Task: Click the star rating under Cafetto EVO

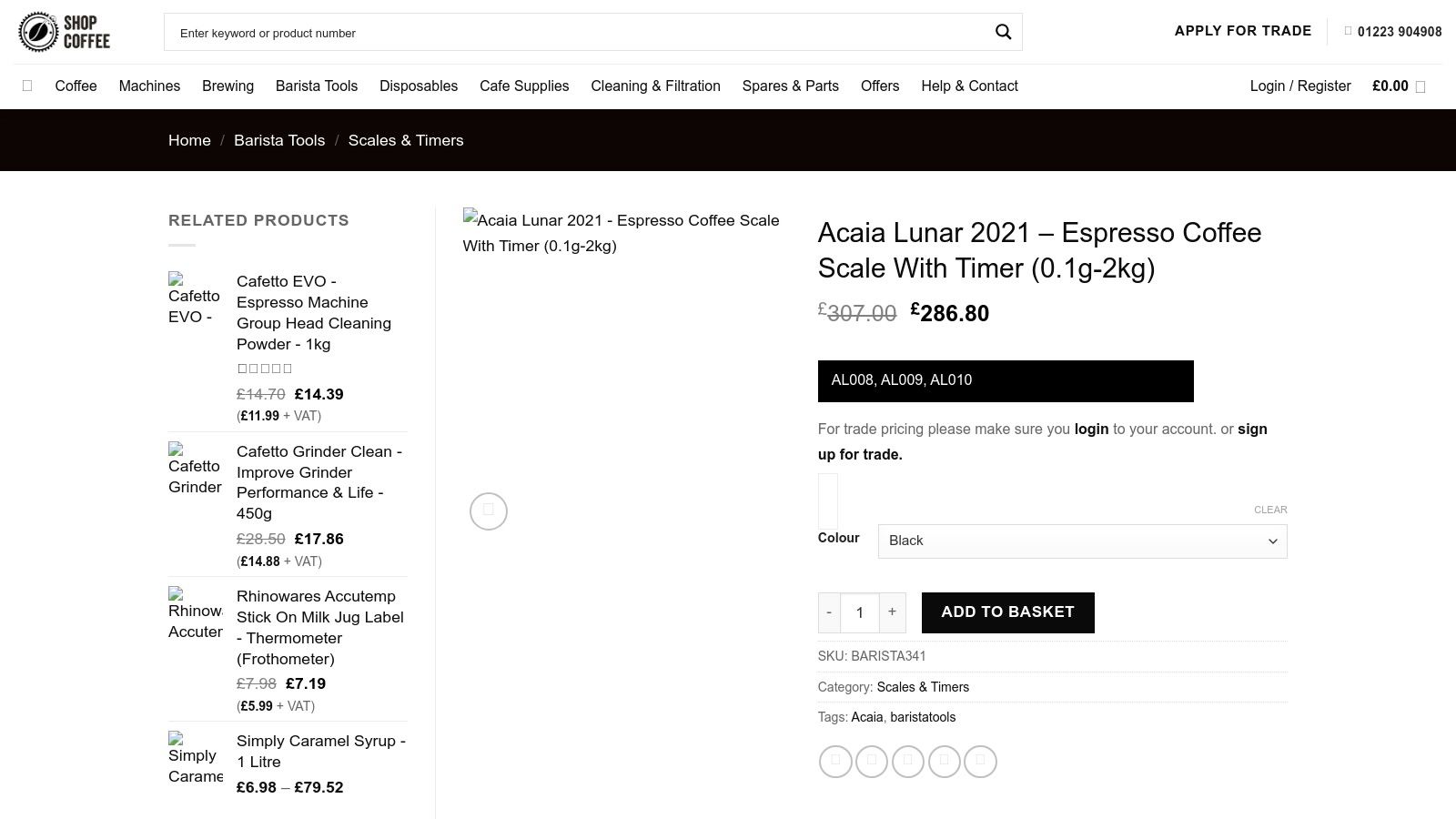Action: (x=265, y=369)
